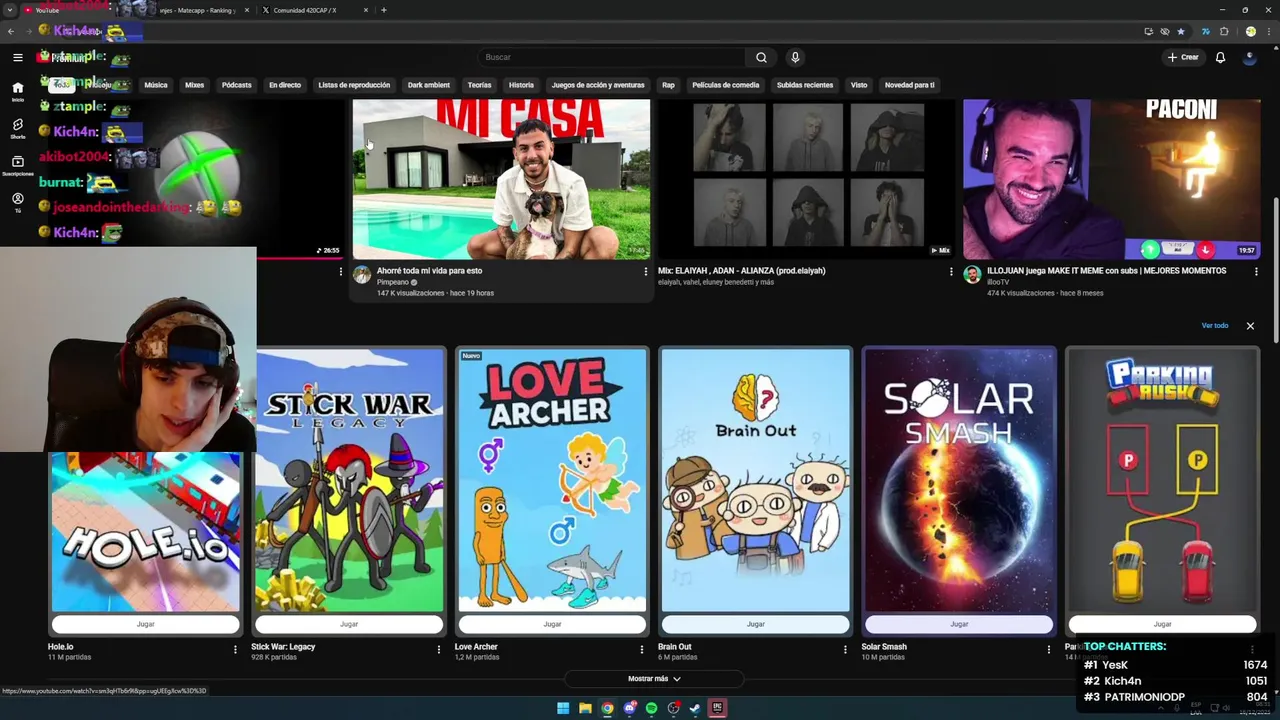Open options menu for Solar Smash

pos(1048,649)
